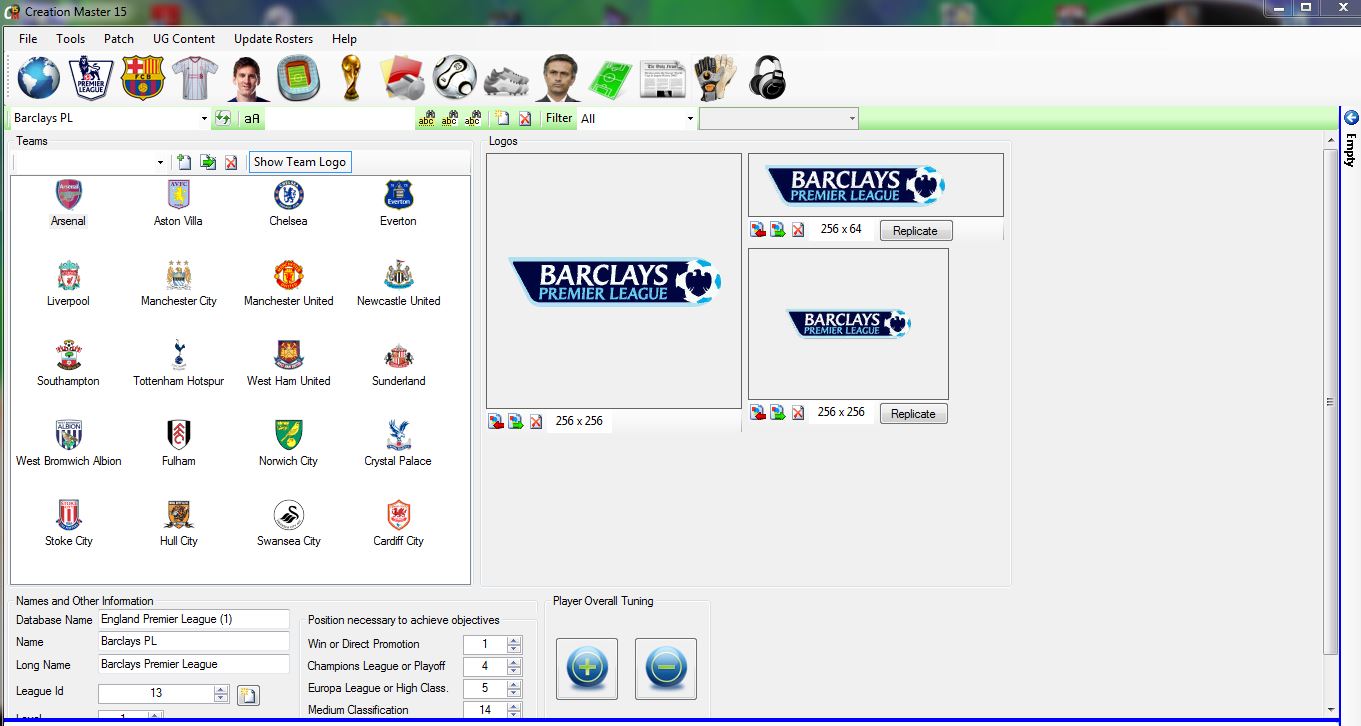Open the Formation editor green pitch icon
The image size is (1361, 726).
(610, 79)
